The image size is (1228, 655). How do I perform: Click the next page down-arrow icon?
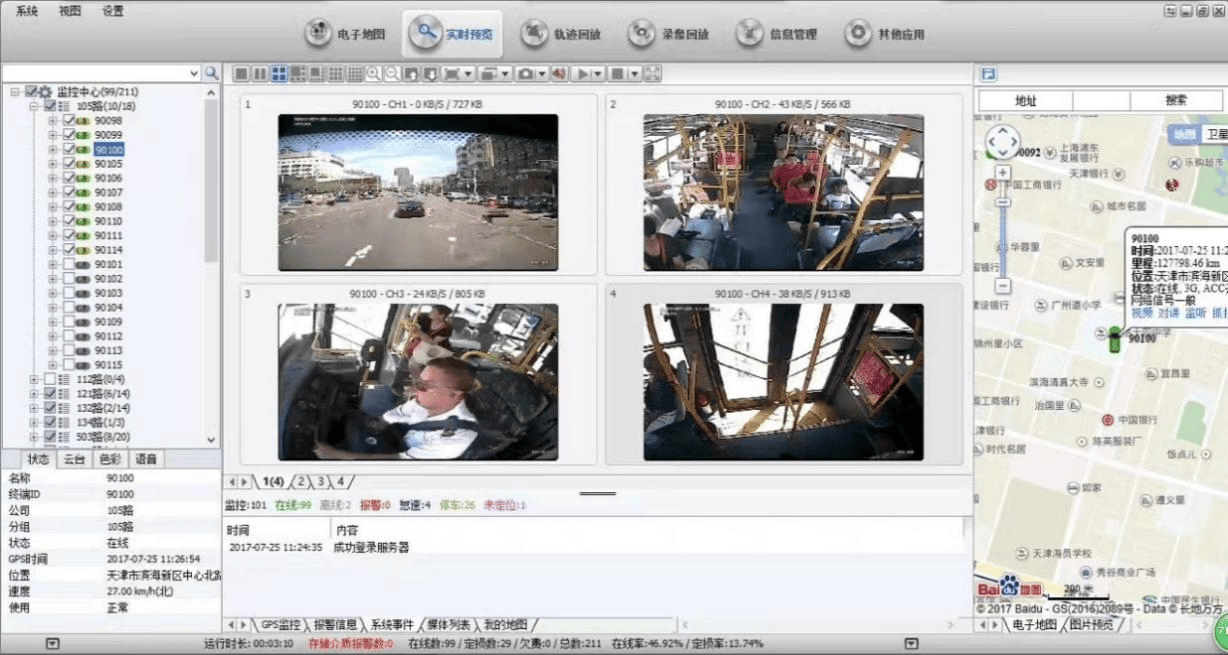coord(431,74)
